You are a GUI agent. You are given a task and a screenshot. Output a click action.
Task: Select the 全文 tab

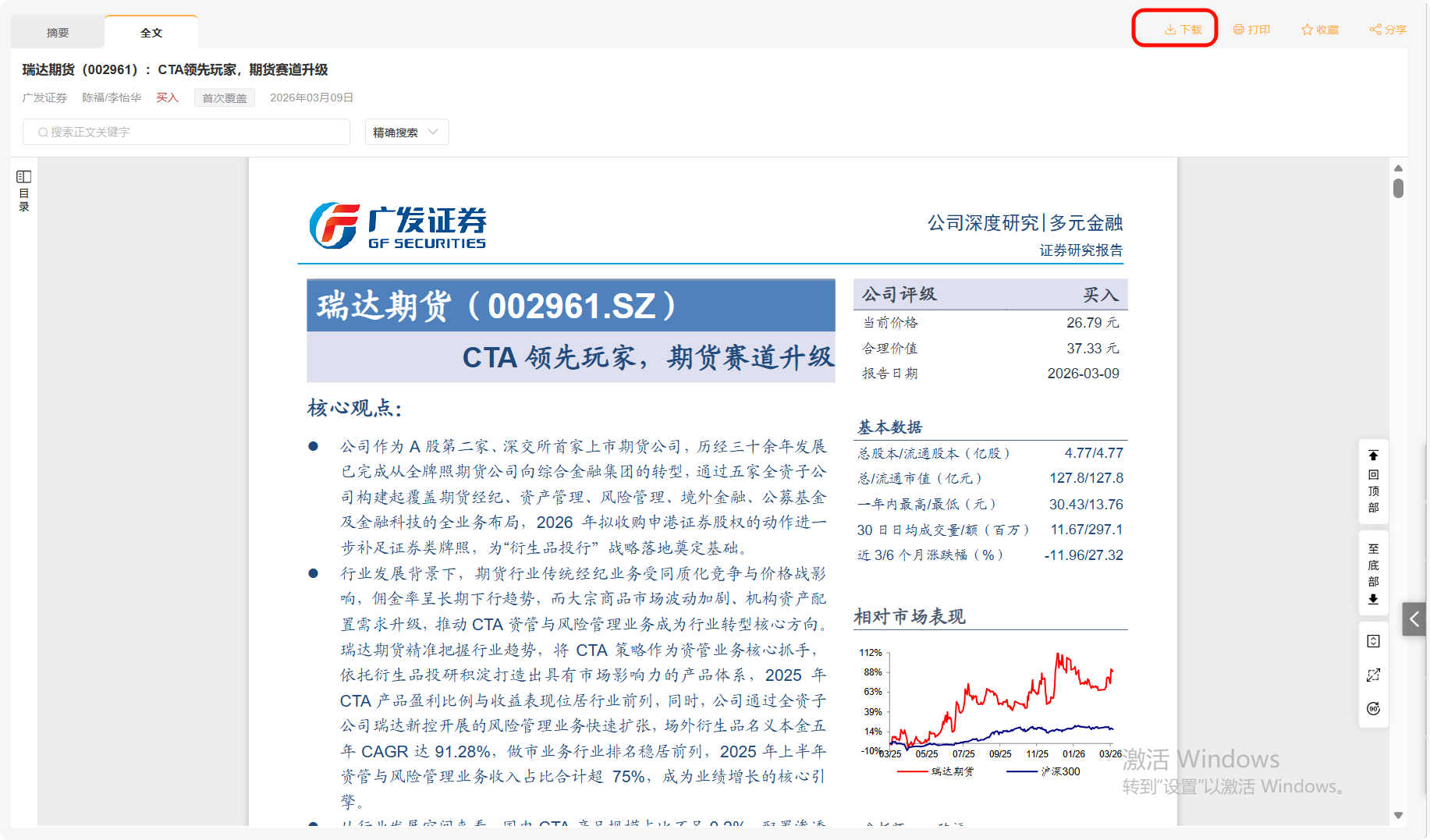pos(151,33)
